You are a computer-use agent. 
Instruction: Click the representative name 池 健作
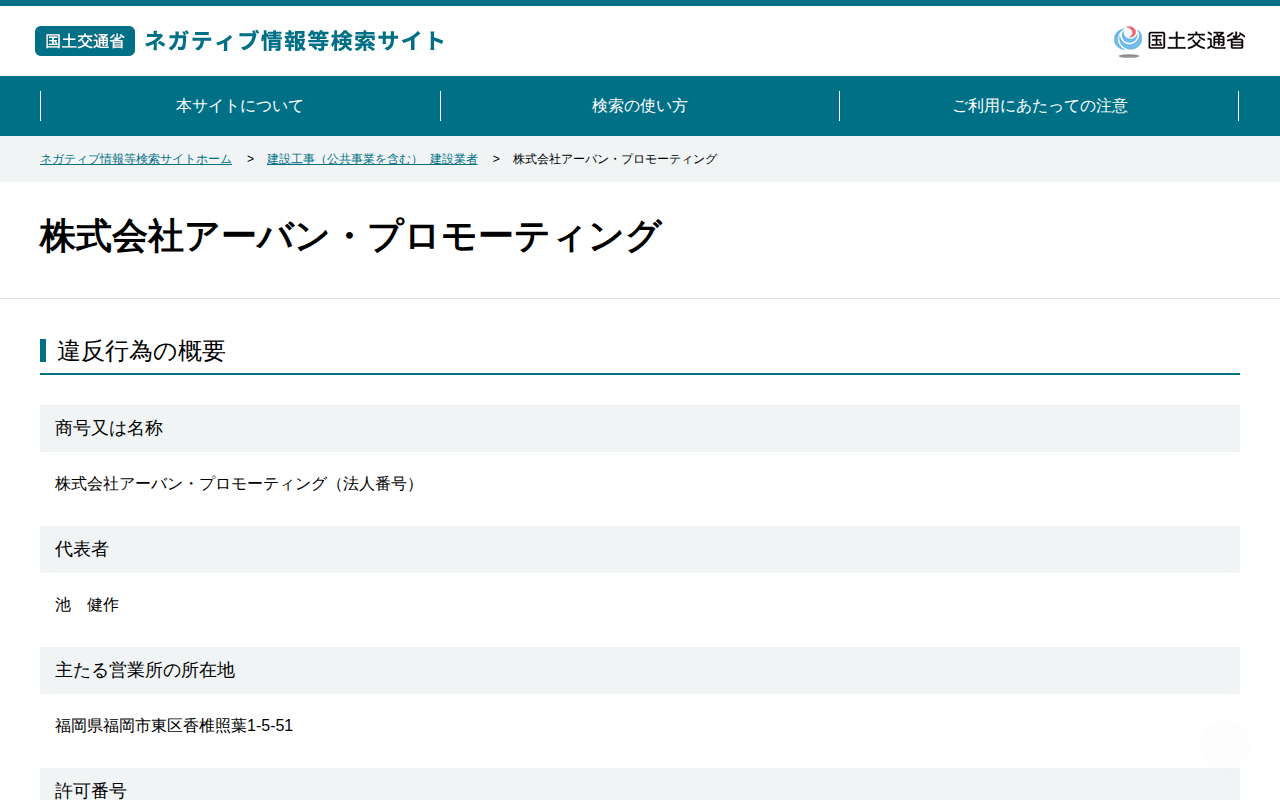coord(87,605)
